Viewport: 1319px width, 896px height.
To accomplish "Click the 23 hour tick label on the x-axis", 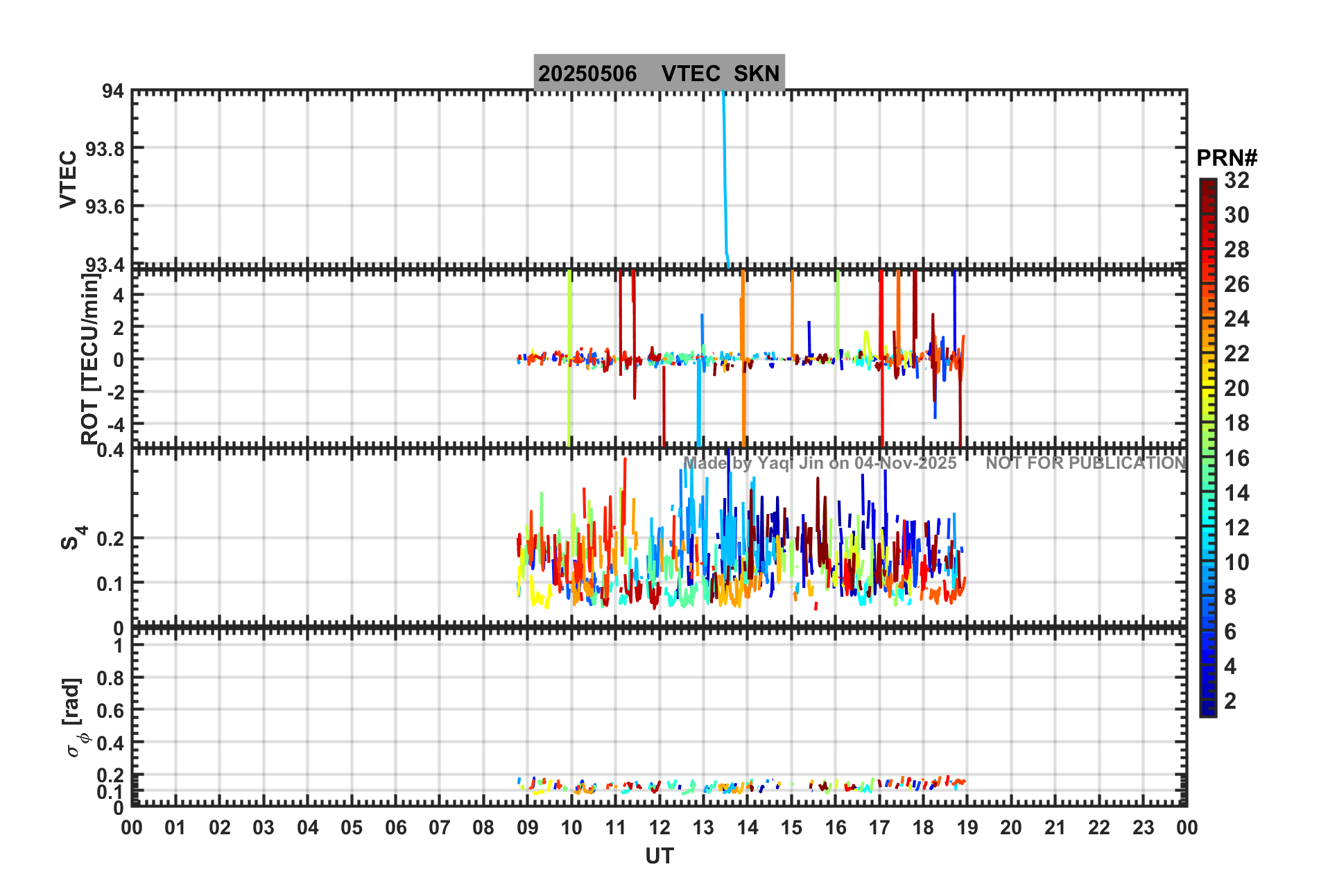I will (1143, 828).
